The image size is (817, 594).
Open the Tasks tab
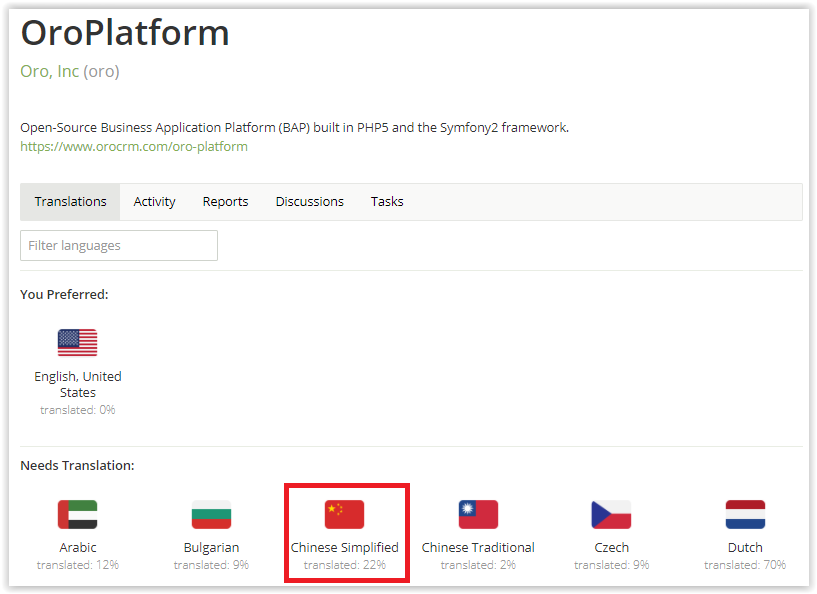click(x=387, y=202)
